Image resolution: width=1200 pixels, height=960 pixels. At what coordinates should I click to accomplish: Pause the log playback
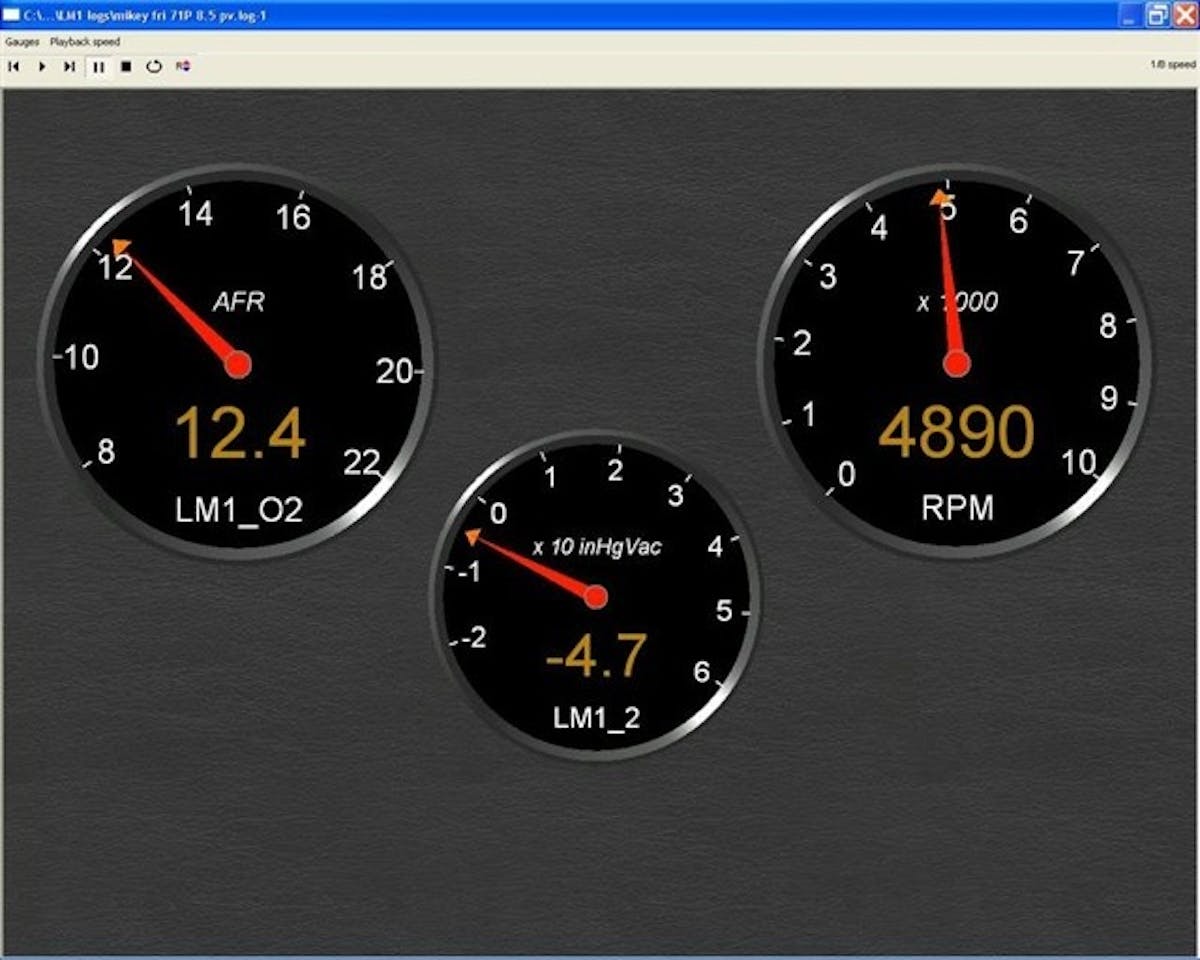coord(98,67)
